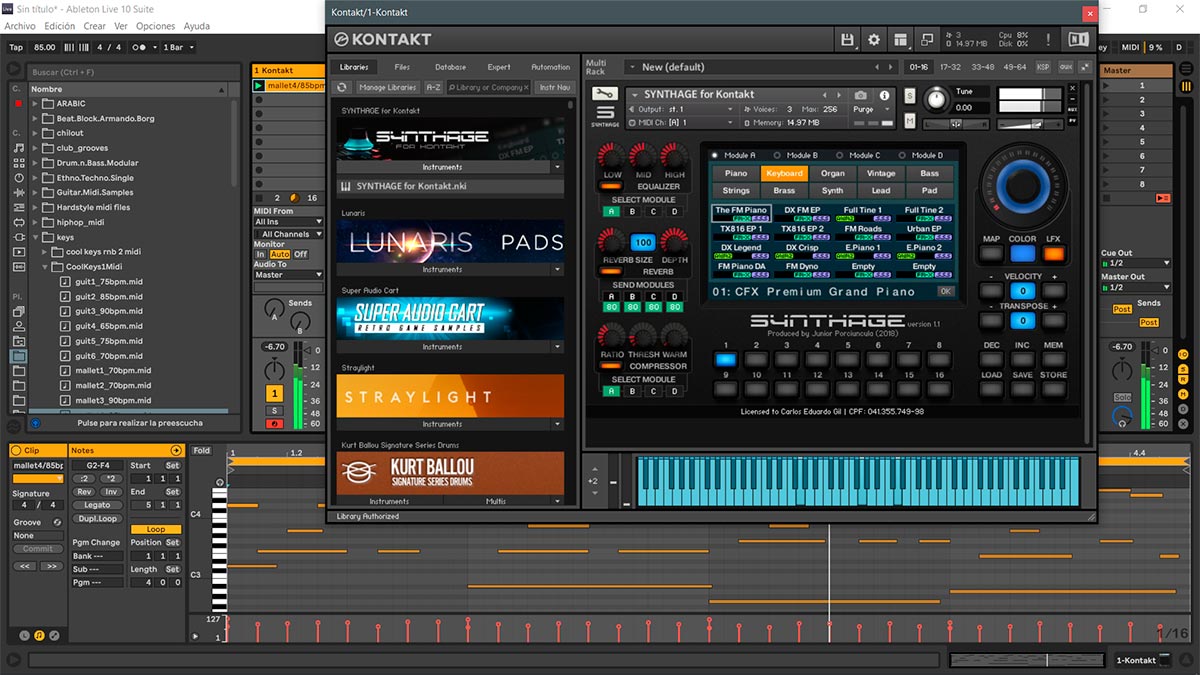1200x675 pixels.
Task: Click the KSP multi script button
Action: [1043, 67]
